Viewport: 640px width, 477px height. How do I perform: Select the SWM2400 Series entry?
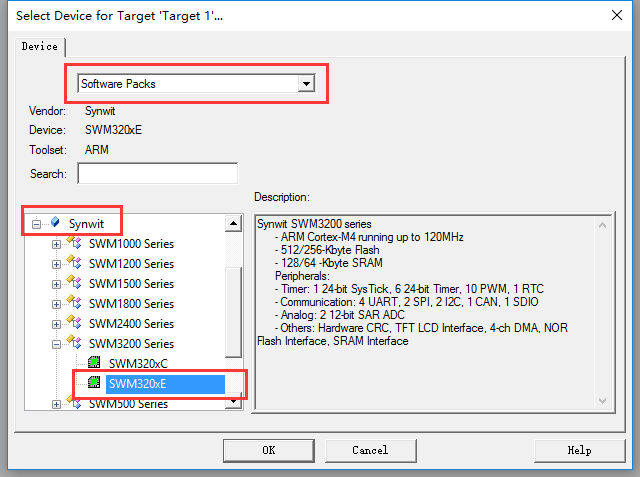(x=131, y=324)
